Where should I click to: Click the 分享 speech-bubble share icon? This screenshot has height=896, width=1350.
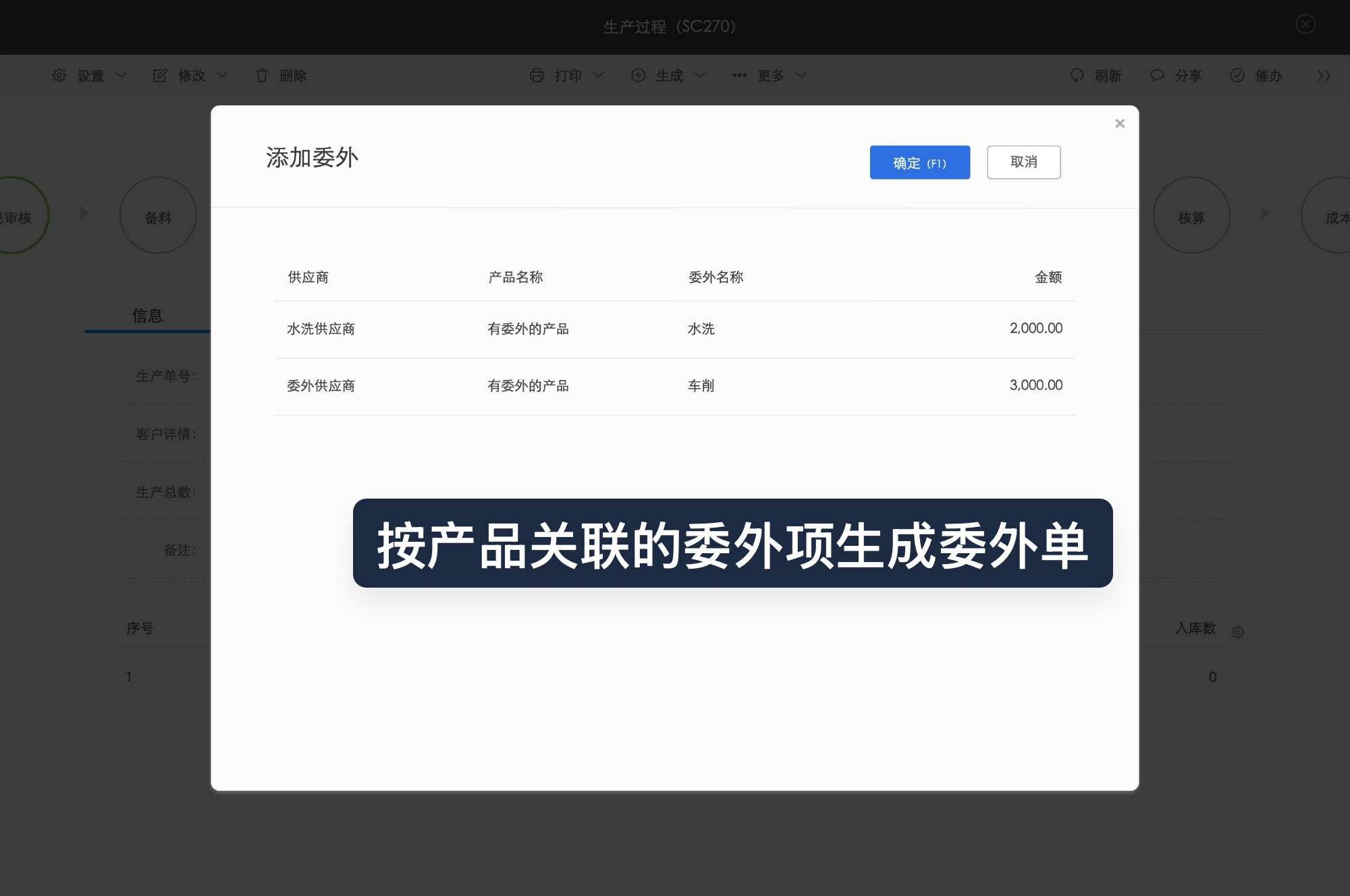[1157, 76]
